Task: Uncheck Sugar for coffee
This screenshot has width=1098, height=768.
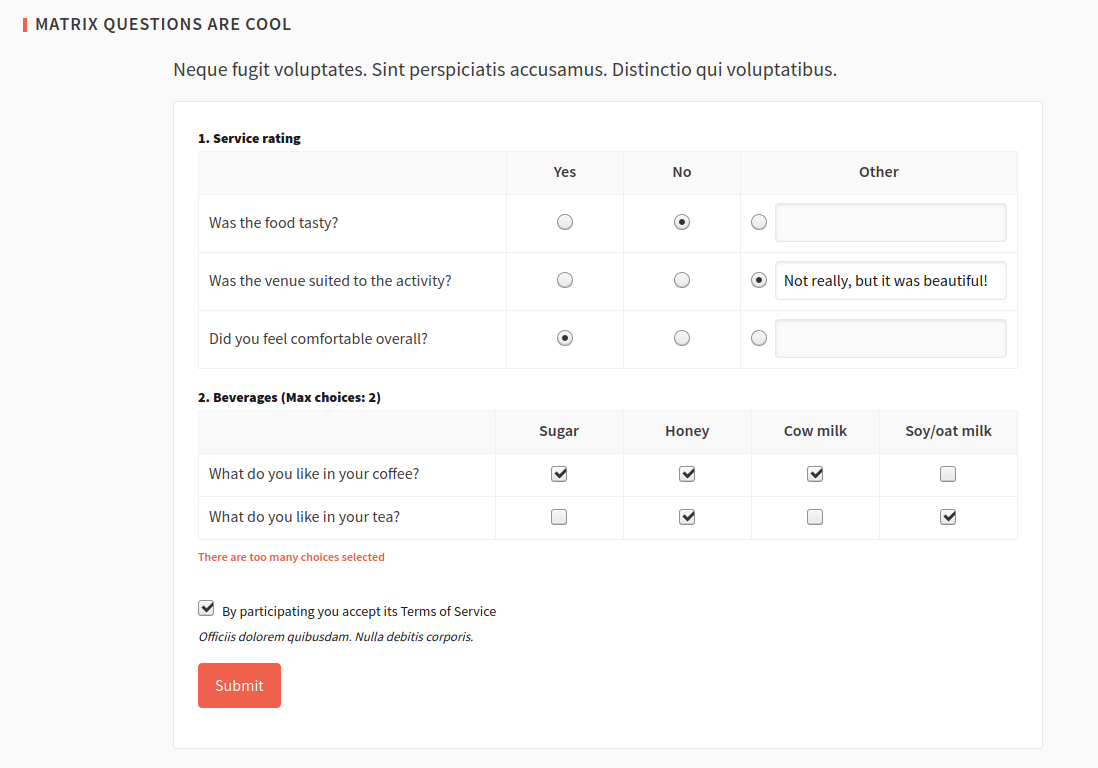Action: click(x=559, y=474)
